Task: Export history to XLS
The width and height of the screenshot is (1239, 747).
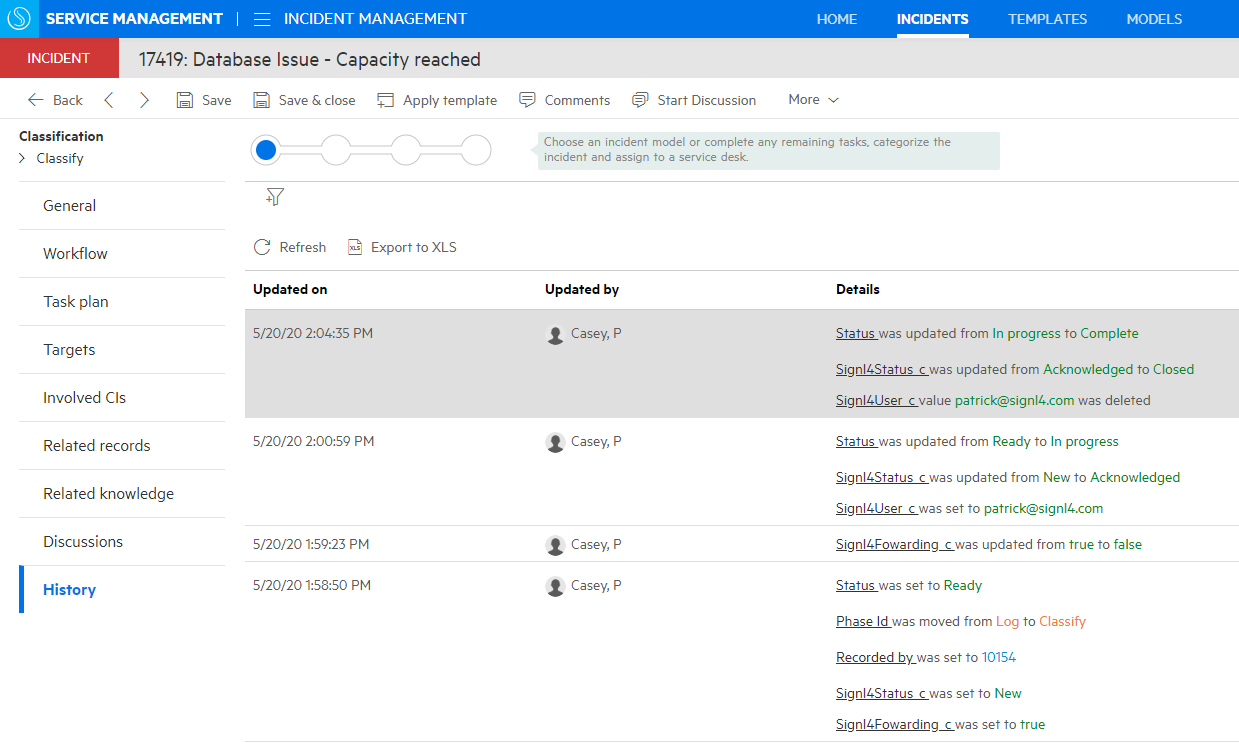Action: click(402, 247)
